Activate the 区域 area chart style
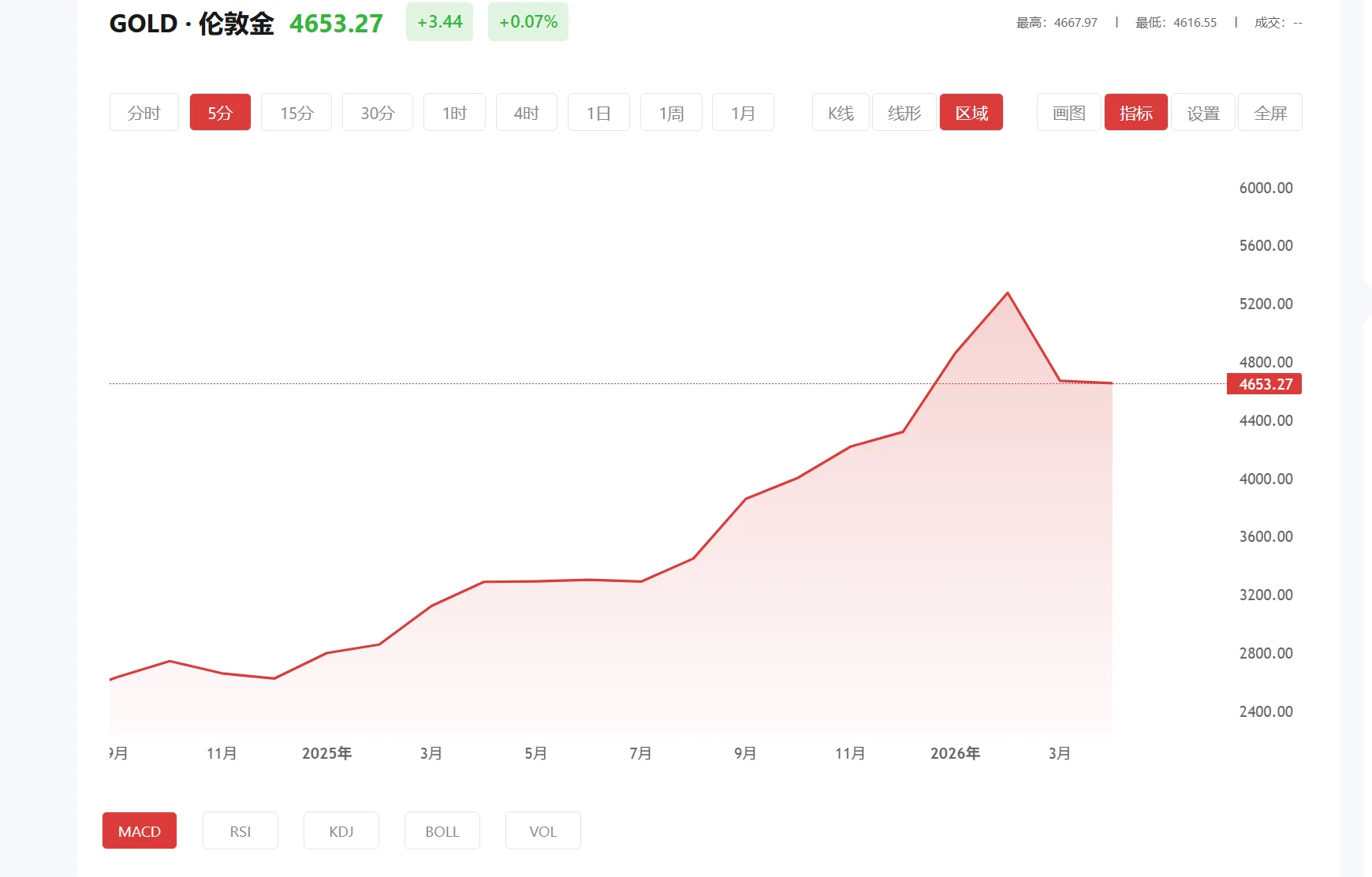 pyautogui.click(x=971, y=112)
